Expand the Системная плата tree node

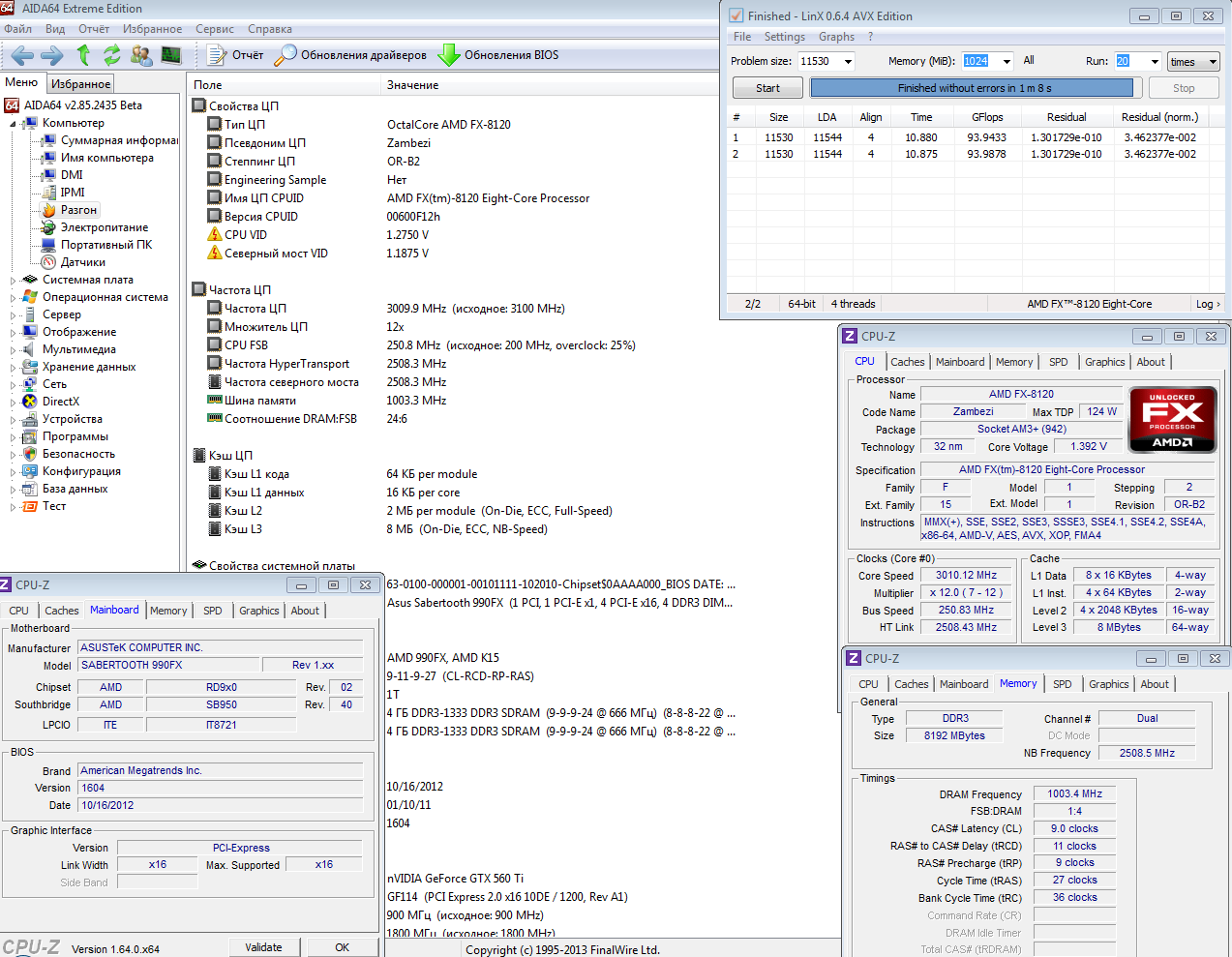14,281
